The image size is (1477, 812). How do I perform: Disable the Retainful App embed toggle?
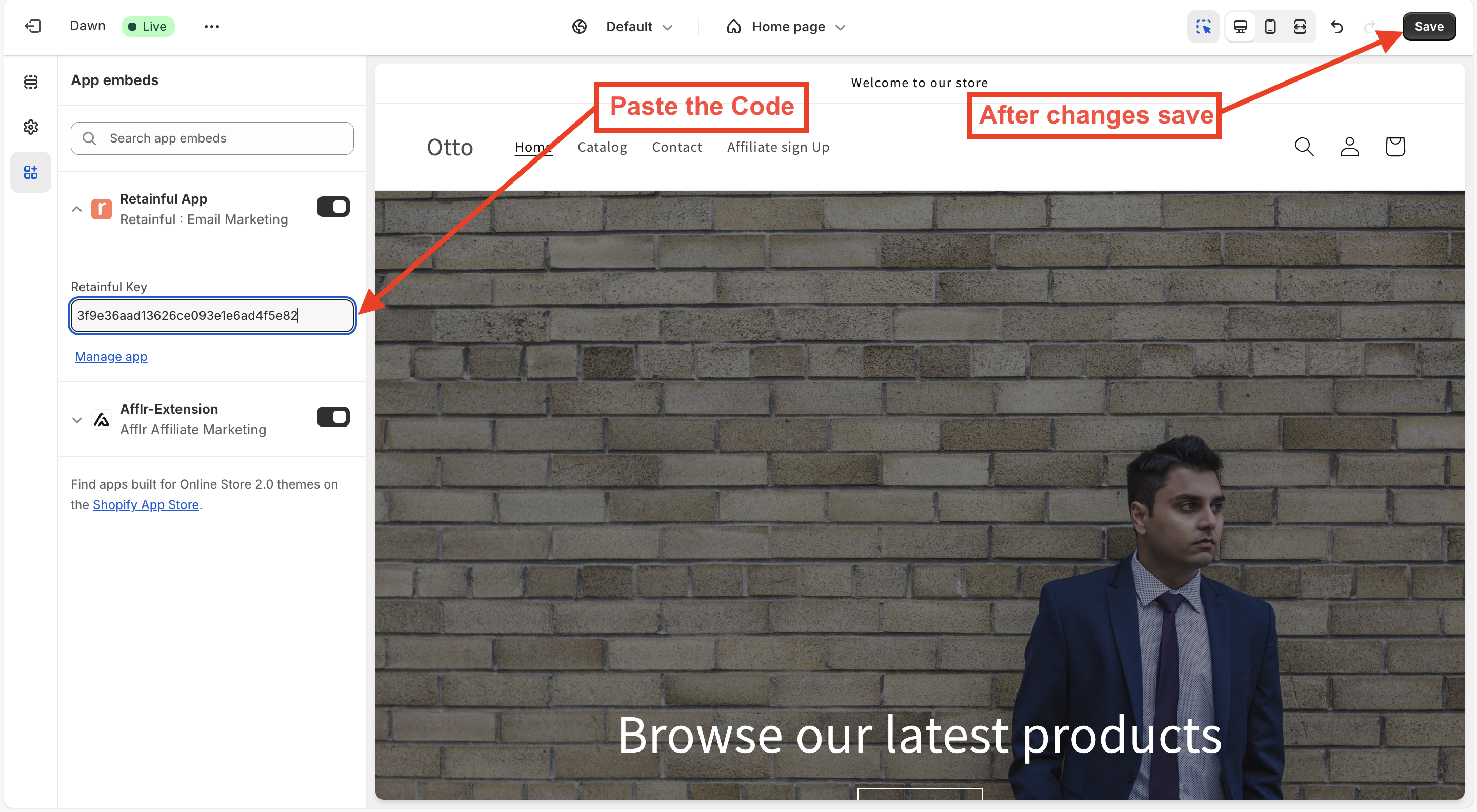click(x=333, y=207)
